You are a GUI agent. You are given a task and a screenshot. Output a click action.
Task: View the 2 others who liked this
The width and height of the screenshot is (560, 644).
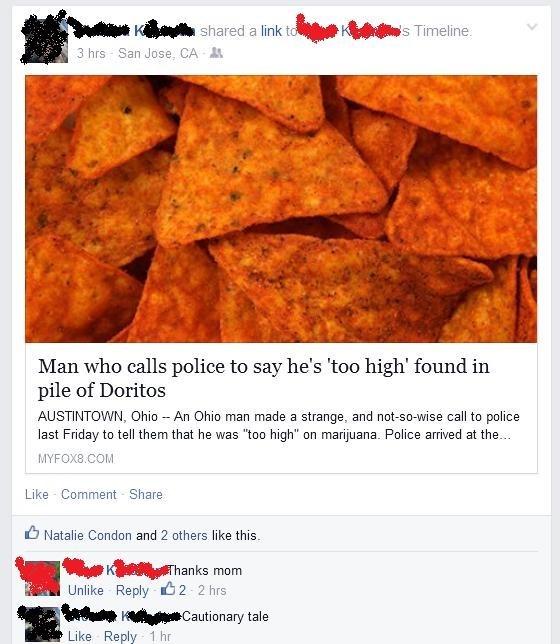click(x=184, y=535)
